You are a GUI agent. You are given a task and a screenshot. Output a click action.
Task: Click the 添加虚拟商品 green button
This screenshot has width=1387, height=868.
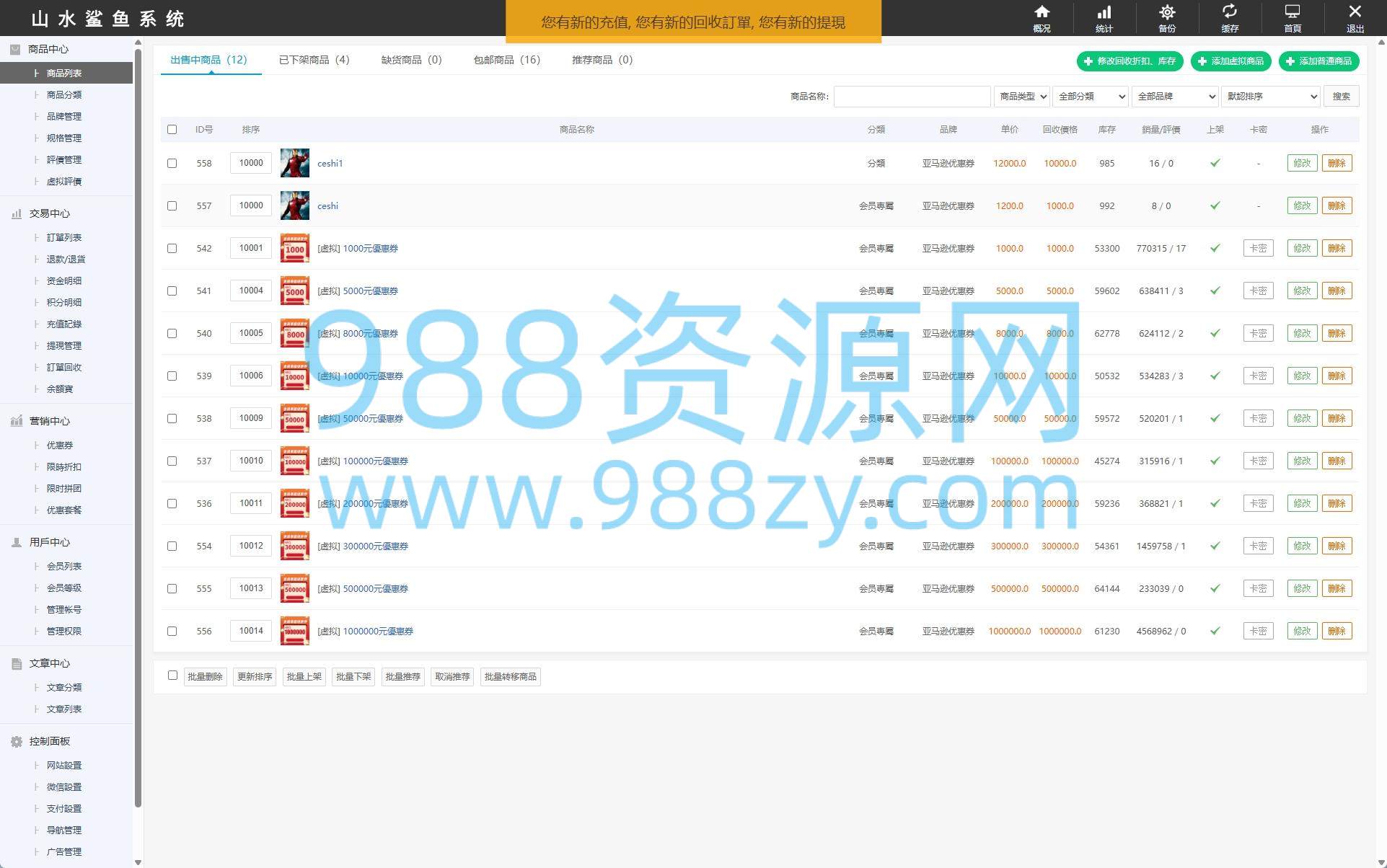[1230, 61]
